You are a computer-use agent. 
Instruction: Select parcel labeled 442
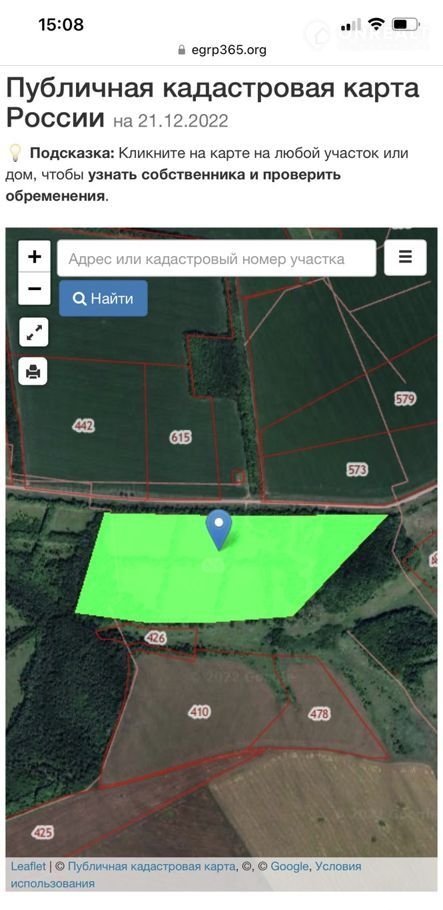point(84,425)
